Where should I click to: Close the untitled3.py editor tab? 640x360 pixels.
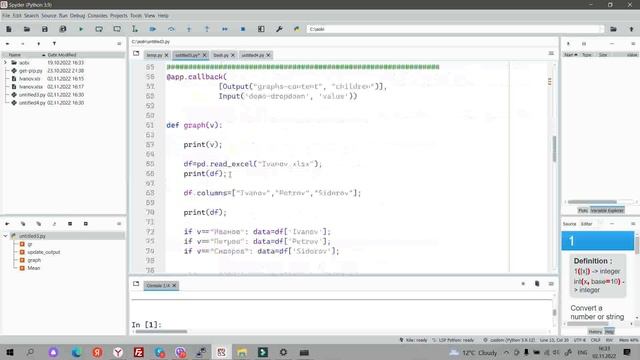tap(204, 55)
